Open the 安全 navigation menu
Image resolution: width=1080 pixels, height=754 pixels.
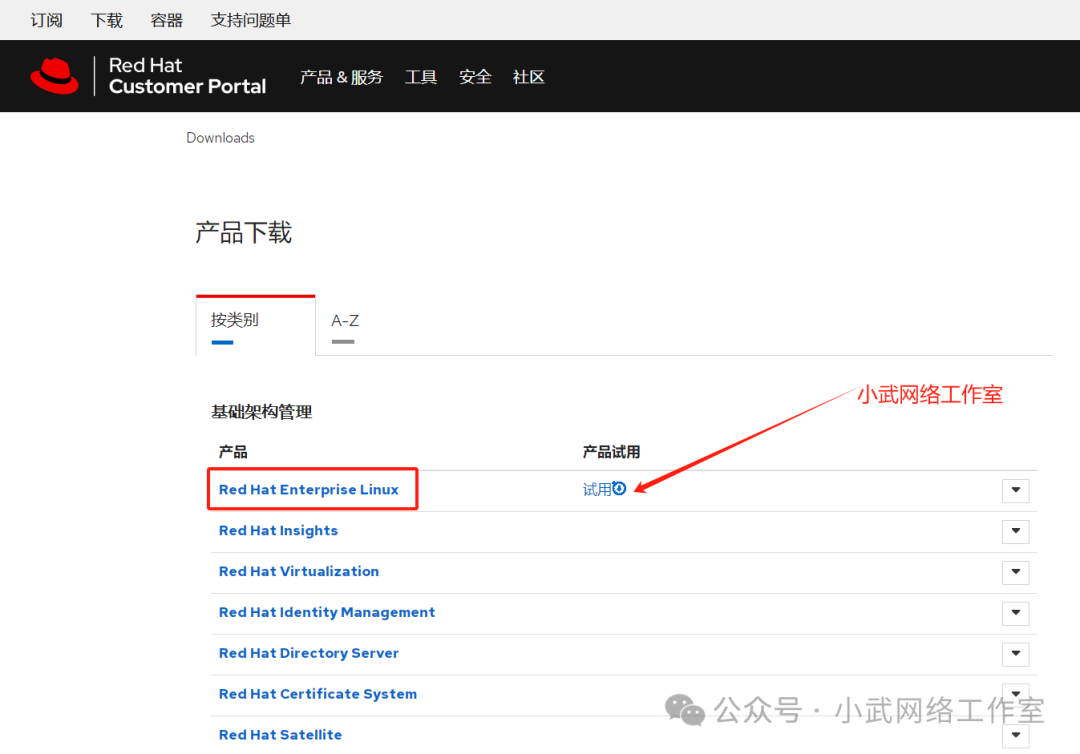tap(475, 77)
